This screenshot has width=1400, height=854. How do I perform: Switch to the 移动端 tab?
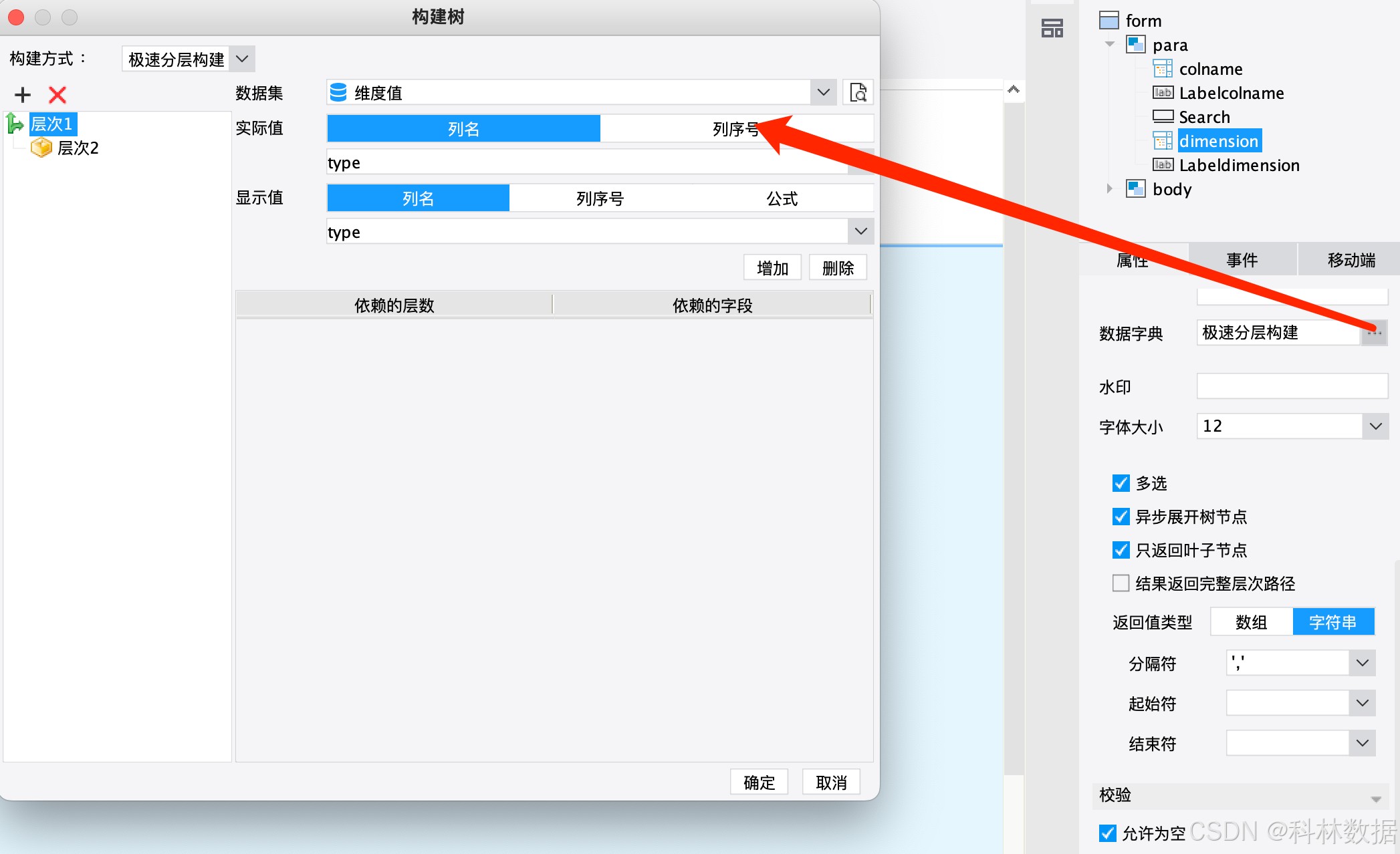1351,260
